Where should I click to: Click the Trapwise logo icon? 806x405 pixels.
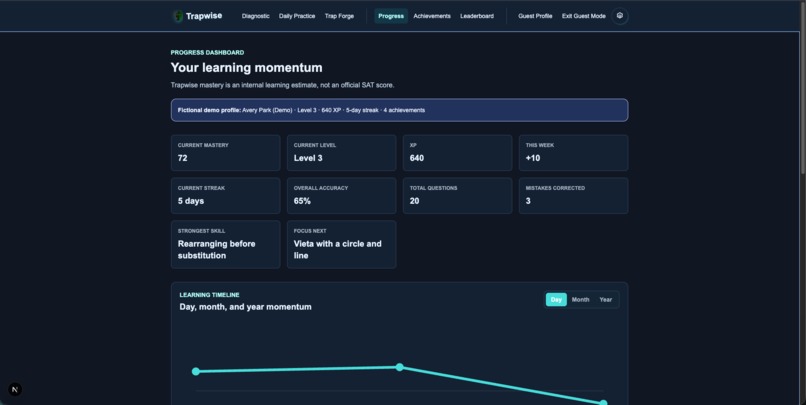[178, 16]
